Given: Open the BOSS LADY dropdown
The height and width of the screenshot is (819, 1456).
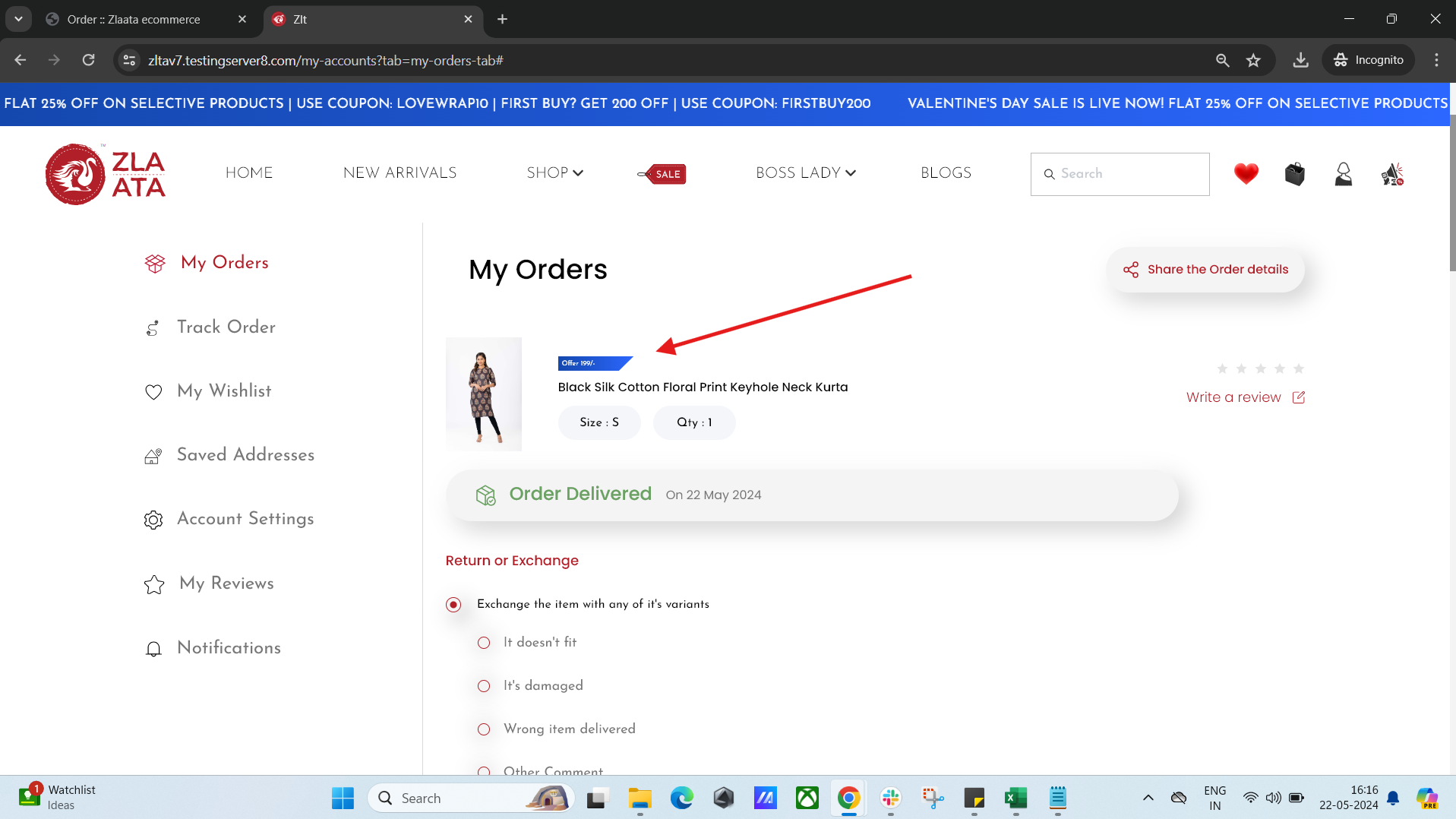Looking at the screenshot, I should (x=805, y=173).
